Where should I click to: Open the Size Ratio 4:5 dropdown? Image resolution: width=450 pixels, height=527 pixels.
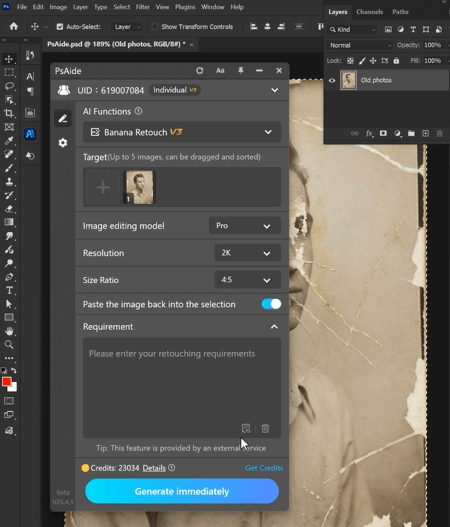pyautogui.click(x=247, y=280)
